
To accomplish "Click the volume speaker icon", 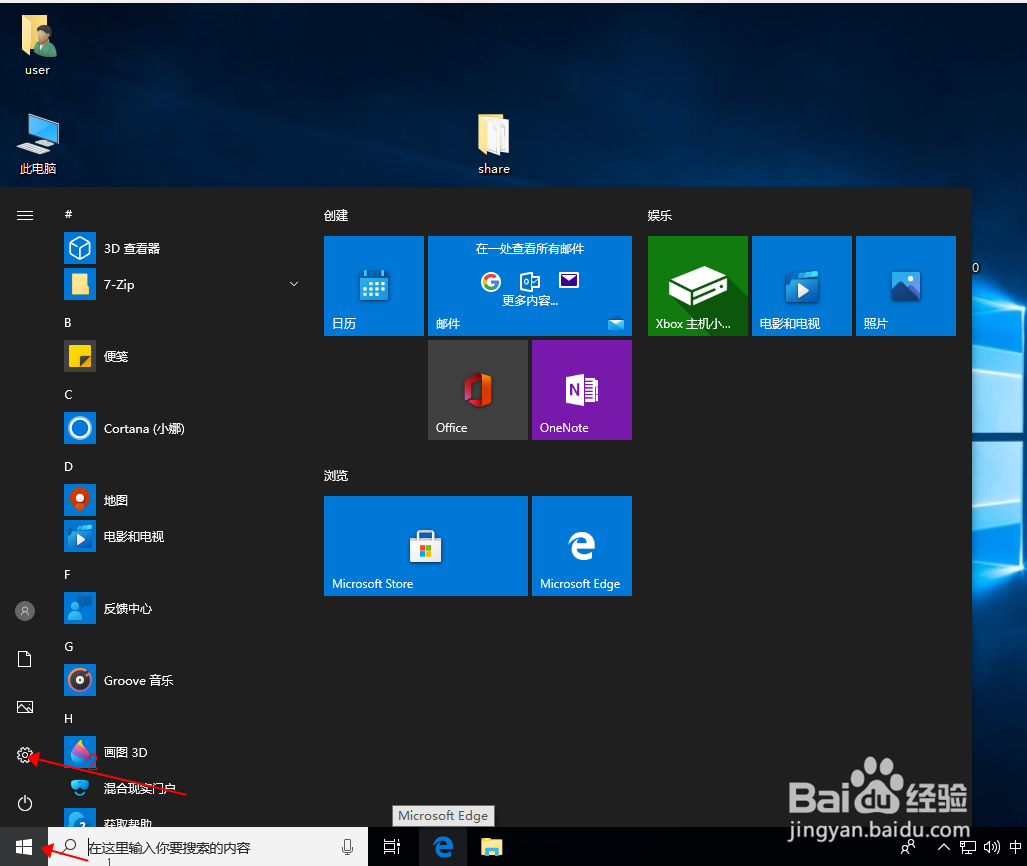I will click(992, 847).
